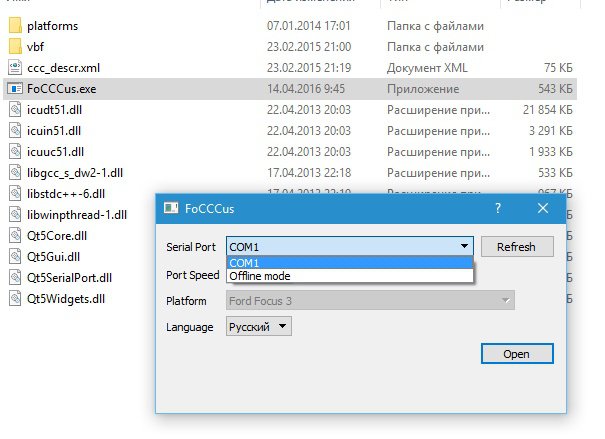Click the date '14.04.2016 9:45'
Image resolution: width=605 pixels, height=439 pixels.
(306, 89)
